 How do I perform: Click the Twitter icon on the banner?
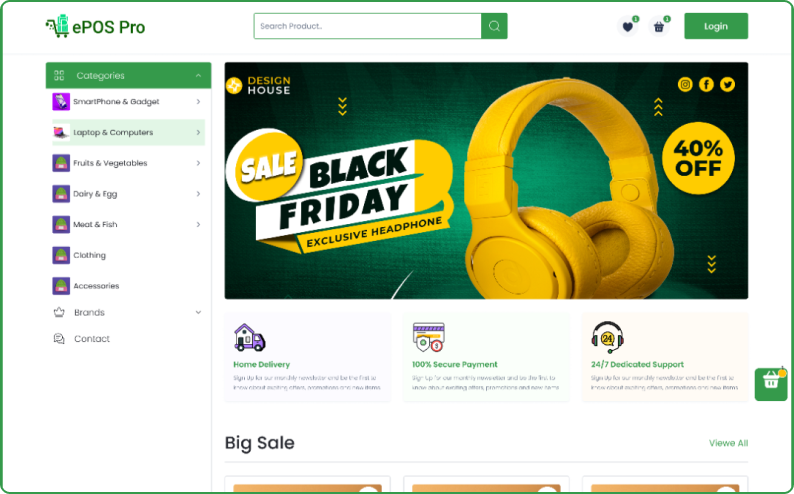[728, 85]
